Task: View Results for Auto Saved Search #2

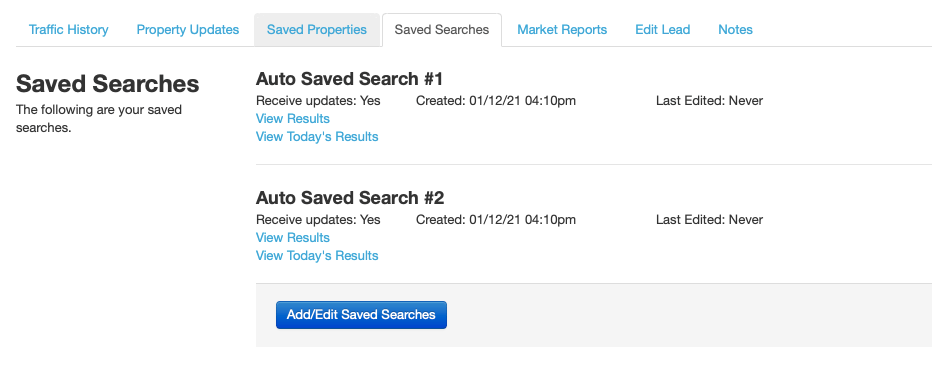Action: pos(292,238)
